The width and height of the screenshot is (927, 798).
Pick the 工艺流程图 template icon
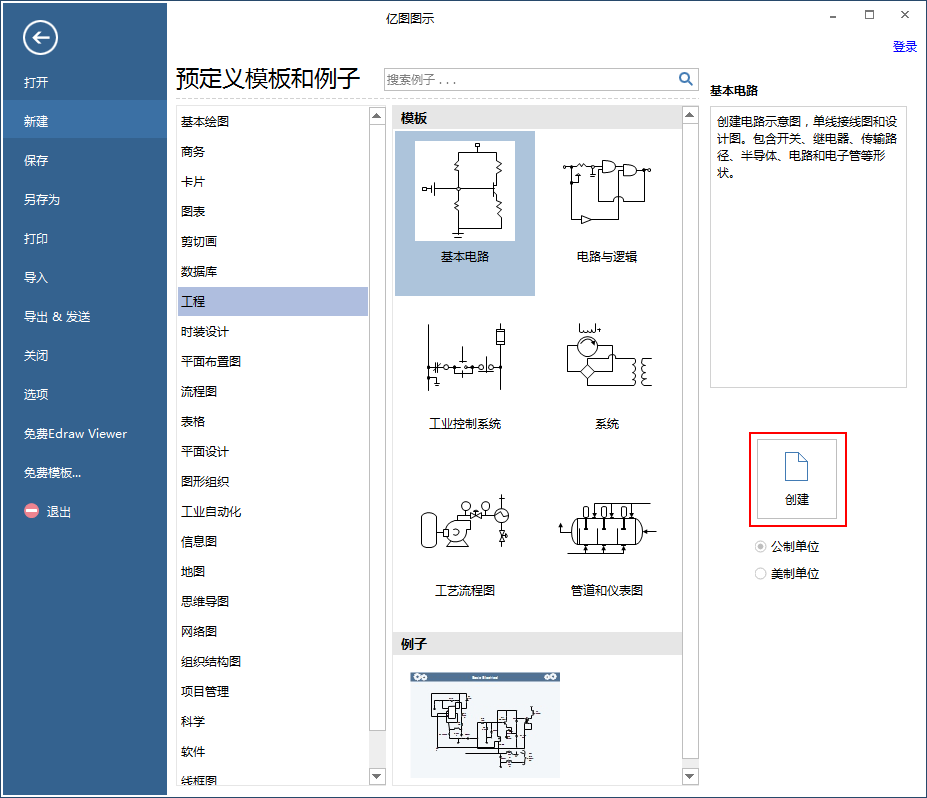click(465, 522)
